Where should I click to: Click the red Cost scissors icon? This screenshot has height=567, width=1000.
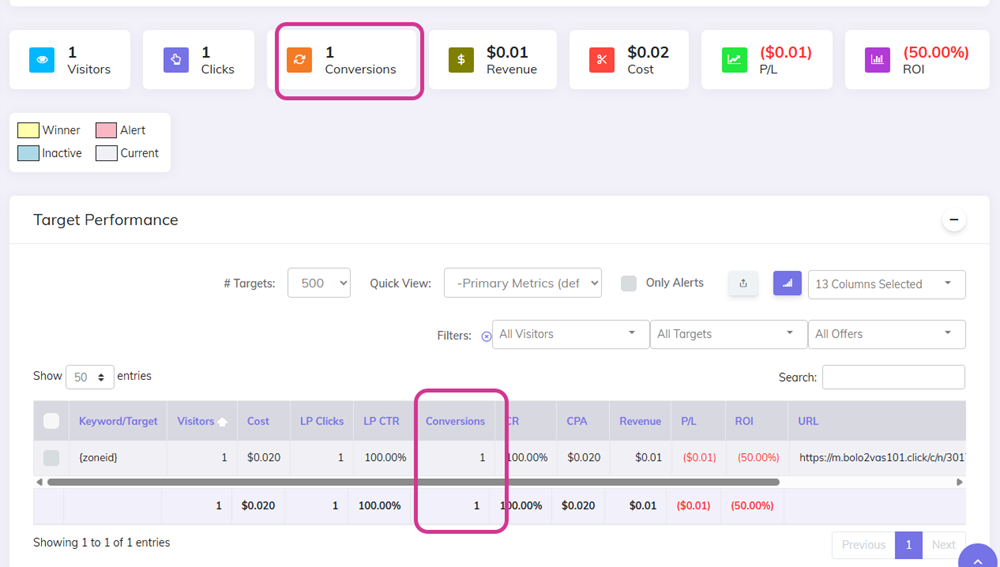[601, 60]
